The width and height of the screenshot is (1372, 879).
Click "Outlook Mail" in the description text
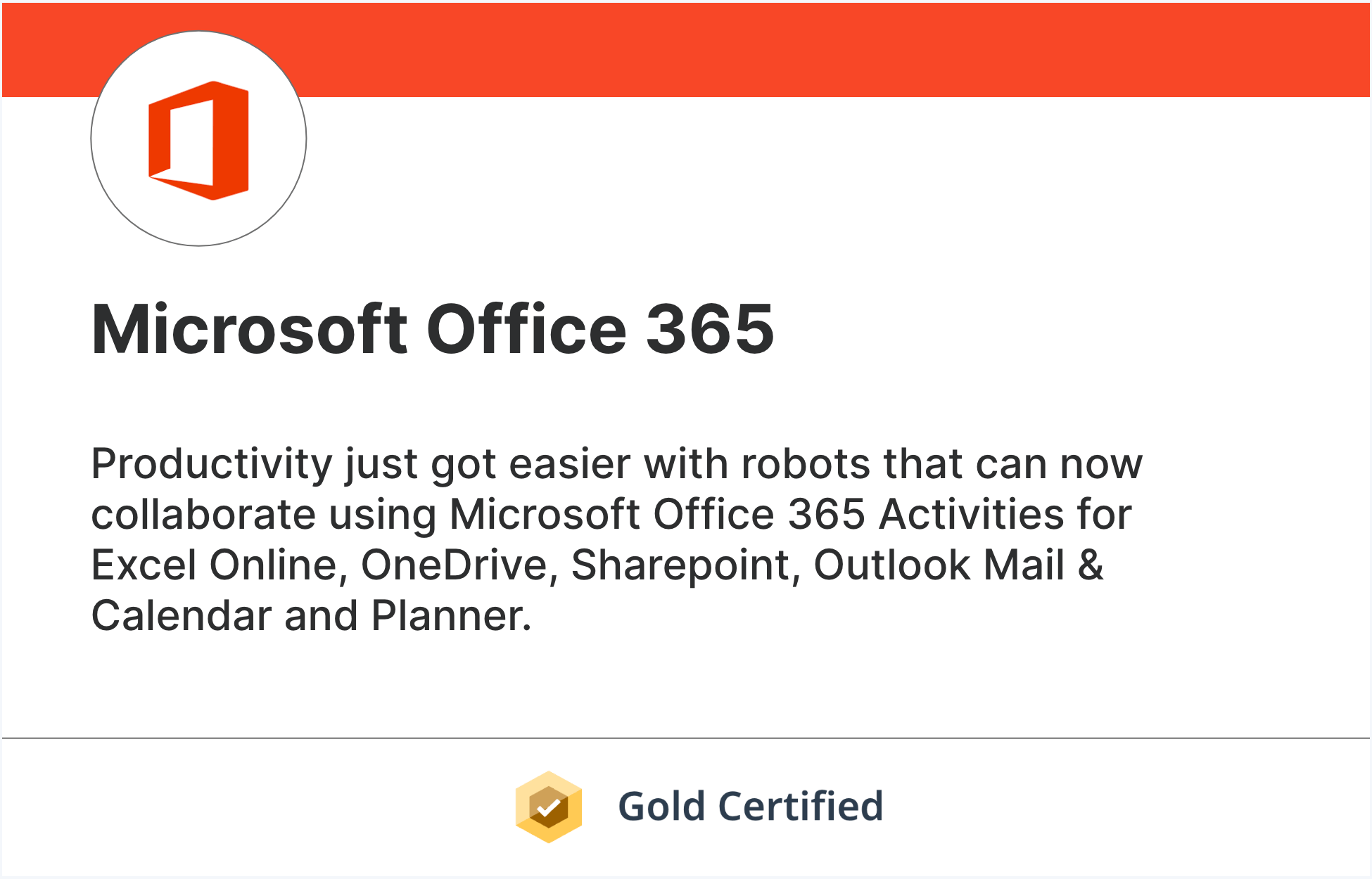click(939, 565)
